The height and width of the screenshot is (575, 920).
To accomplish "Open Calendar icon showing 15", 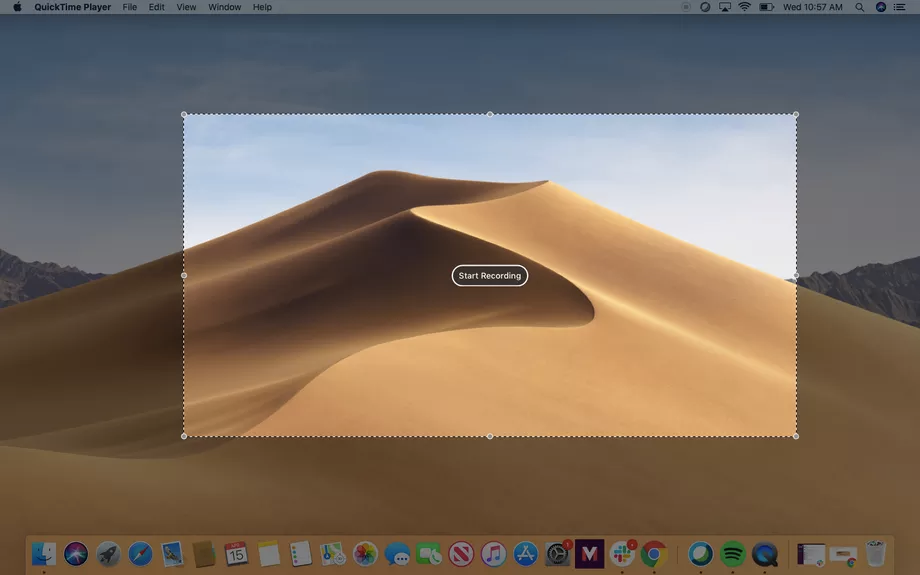I will (236, 554).
